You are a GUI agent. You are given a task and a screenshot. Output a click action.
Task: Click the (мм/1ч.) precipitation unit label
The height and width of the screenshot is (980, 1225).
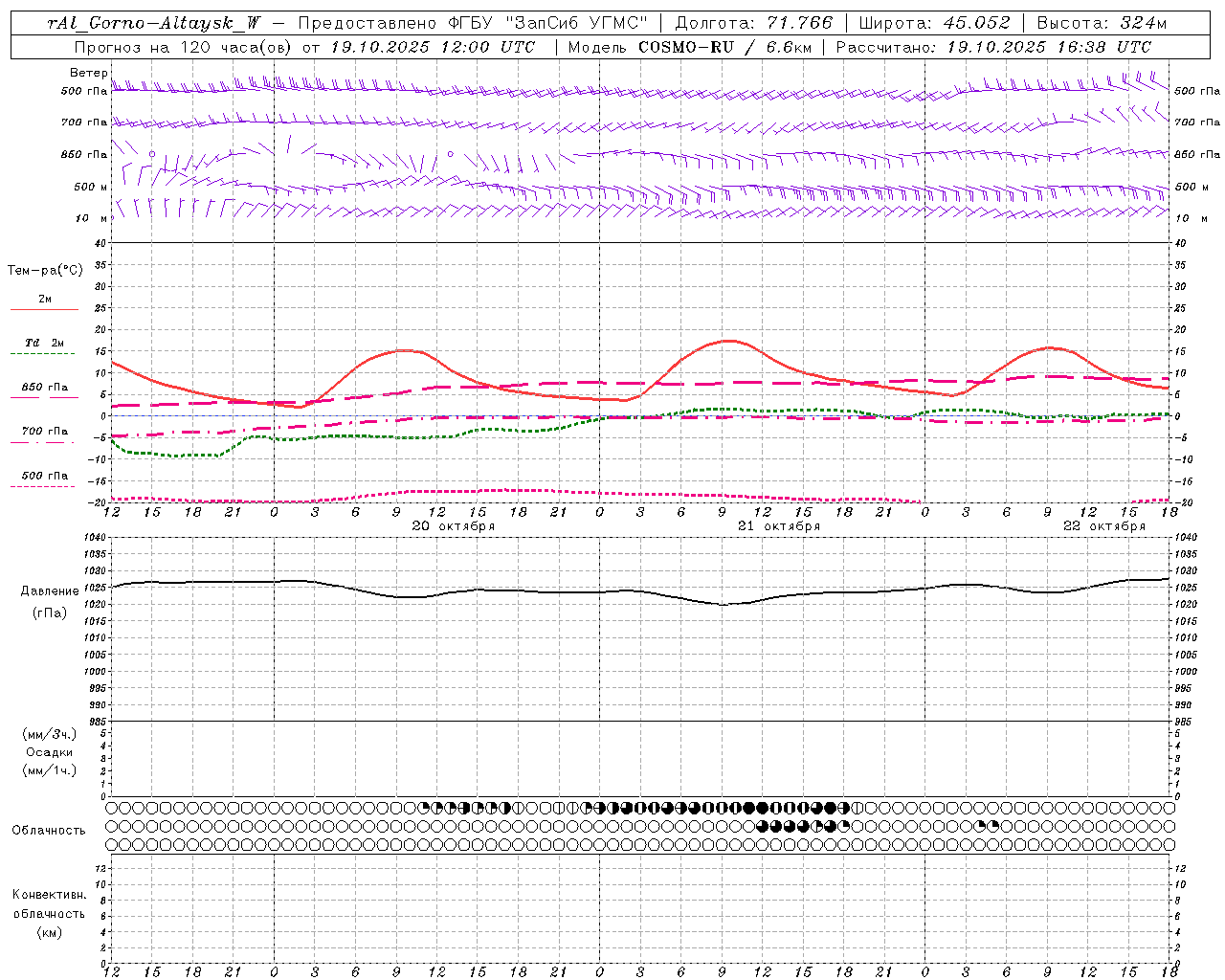tap(50, 770)
